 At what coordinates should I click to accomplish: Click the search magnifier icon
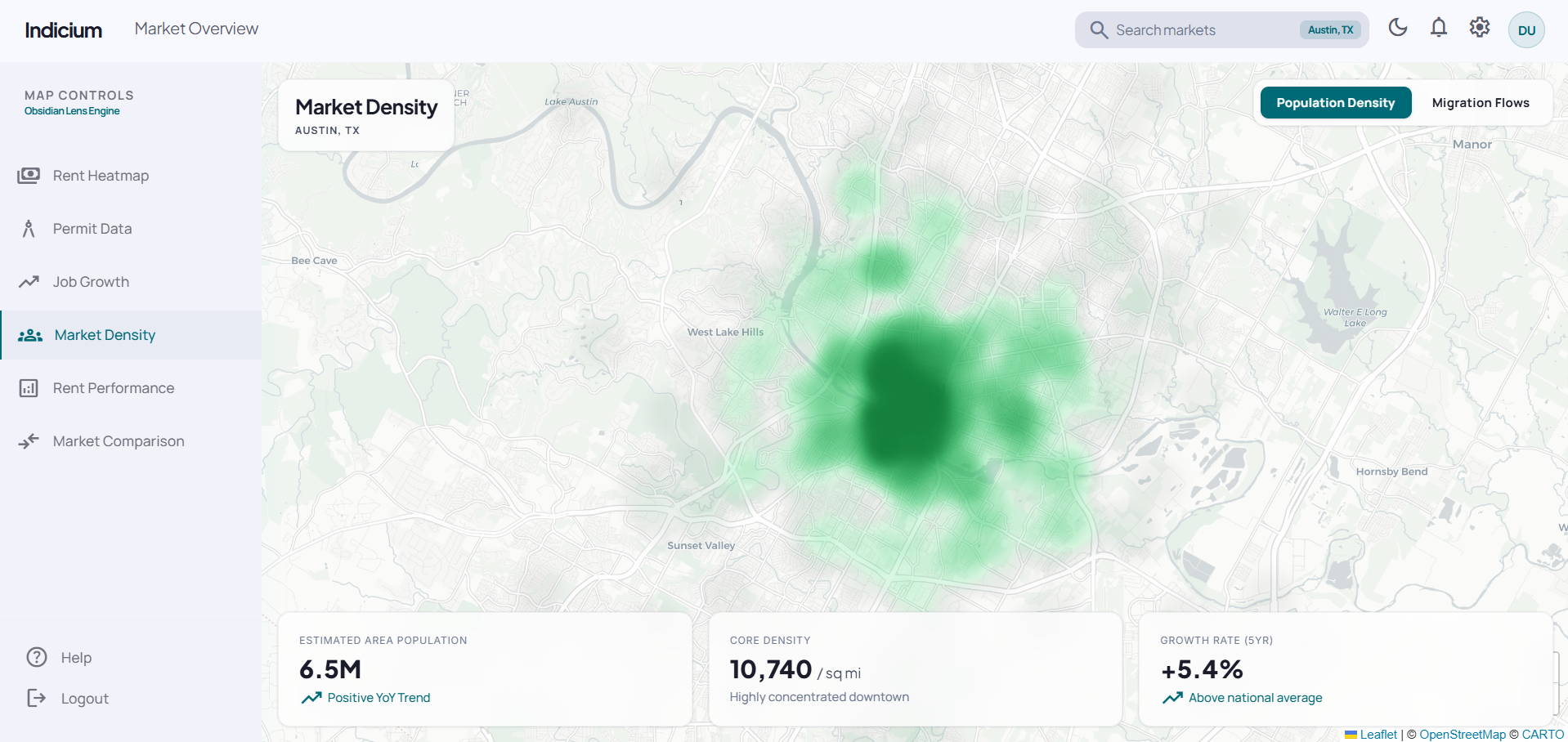(1099, 30)
